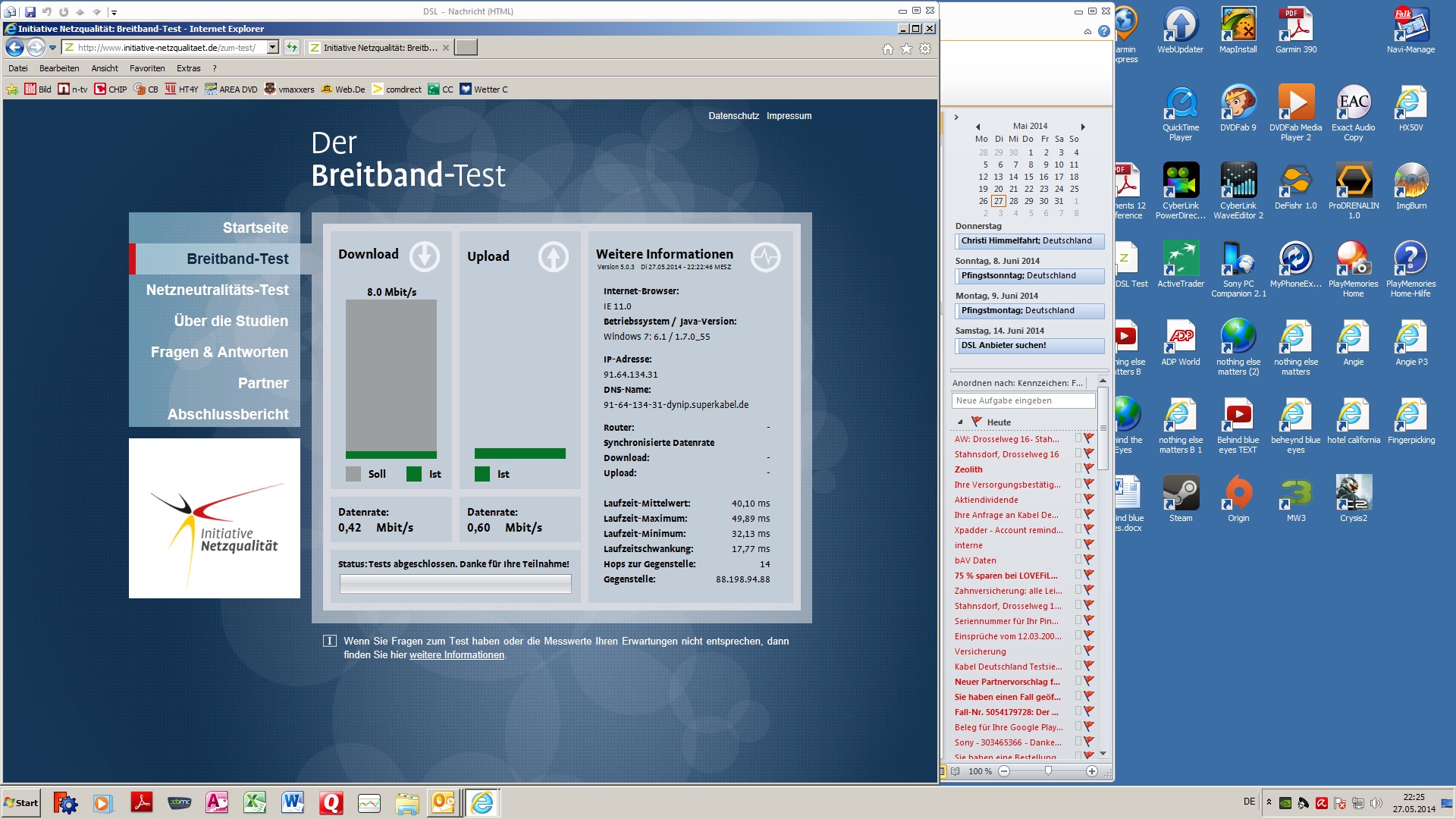Tick the checkbox next to Versicherung task

pyautogui.click(x=1078, y=651)
